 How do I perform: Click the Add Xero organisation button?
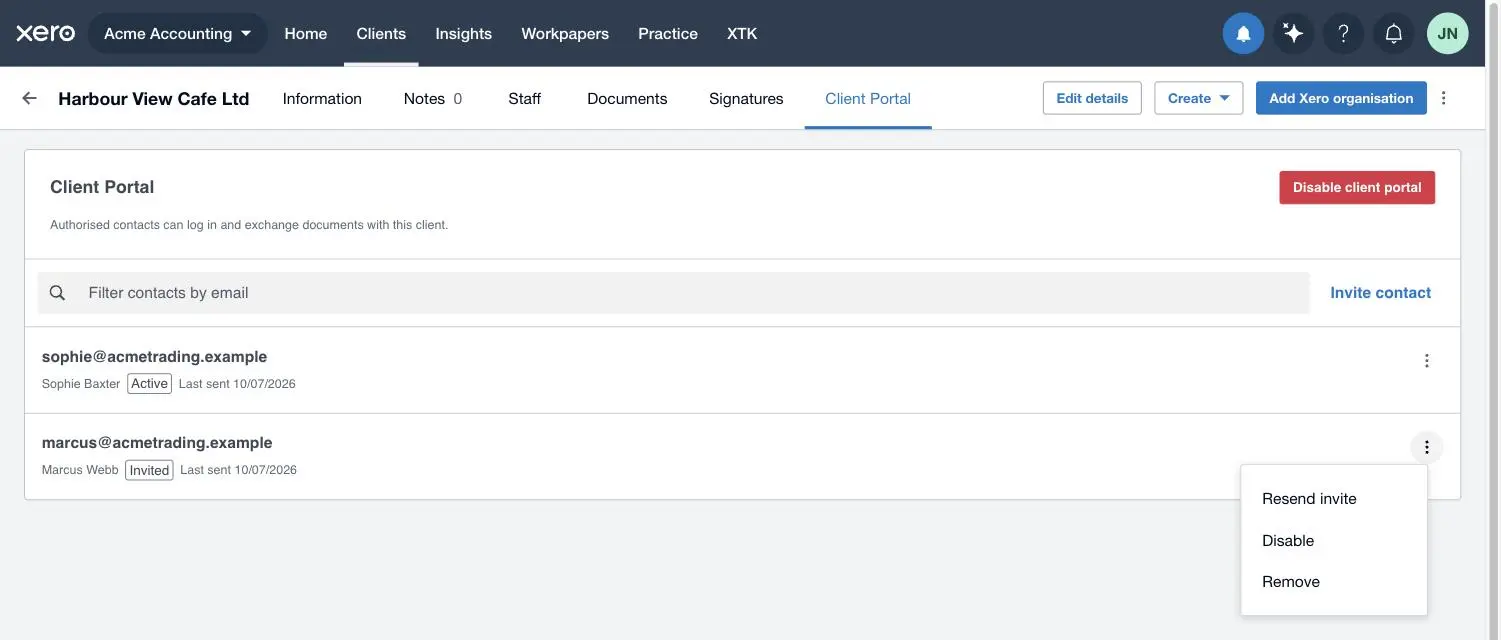click(x=1341, y=98)
